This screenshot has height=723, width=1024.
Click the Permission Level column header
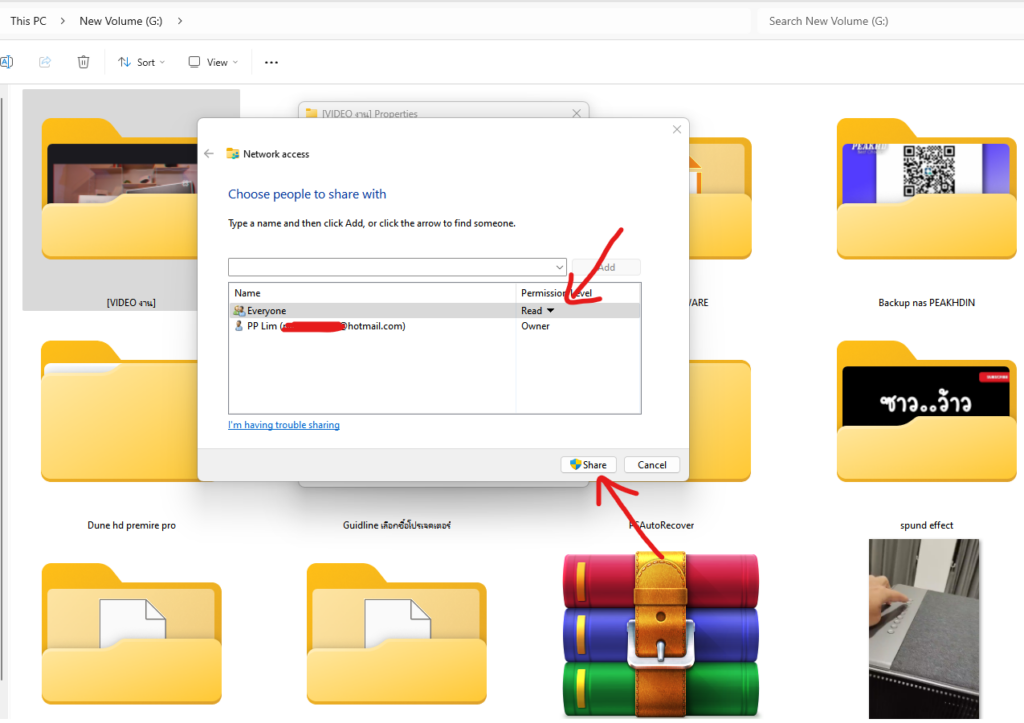(x=578, y=293)
